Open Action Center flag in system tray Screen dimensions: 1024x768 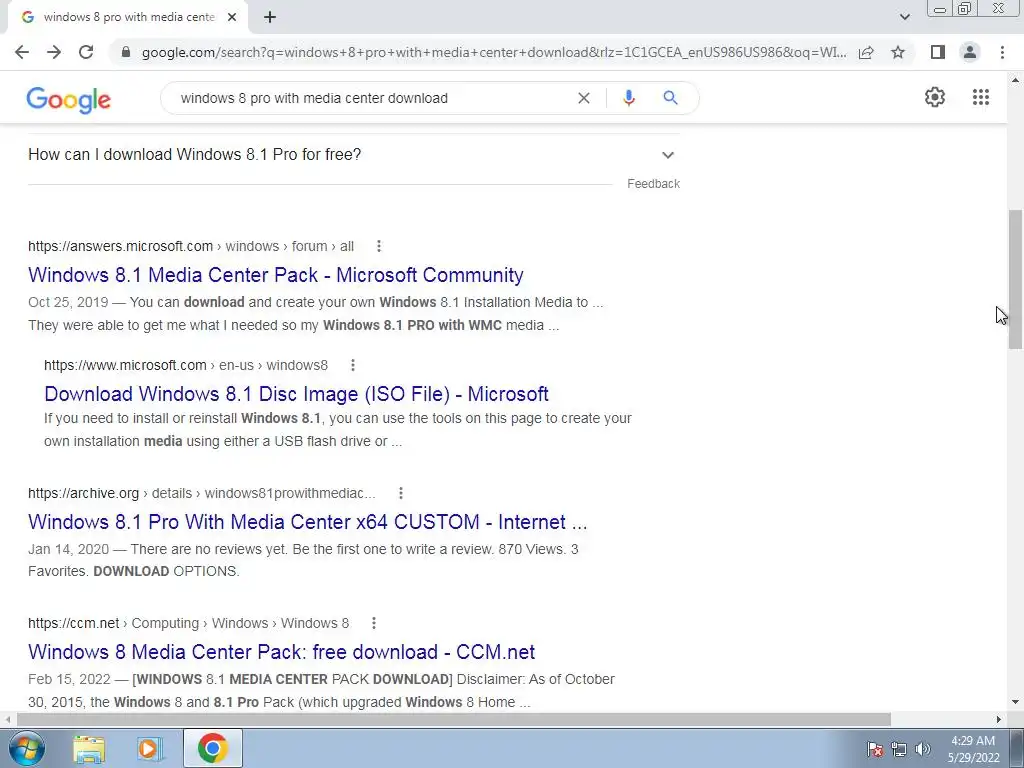pos(875,749)
